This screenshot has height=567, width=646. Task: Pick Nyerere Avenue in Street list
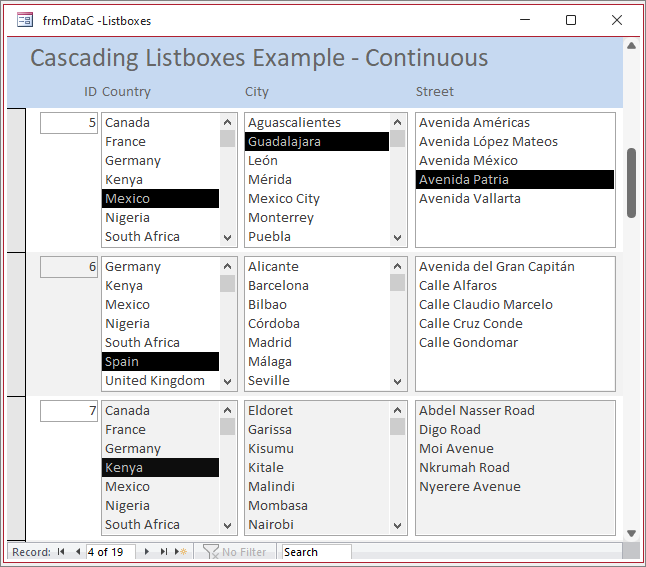pyautogui.click(x=515, y=486)
